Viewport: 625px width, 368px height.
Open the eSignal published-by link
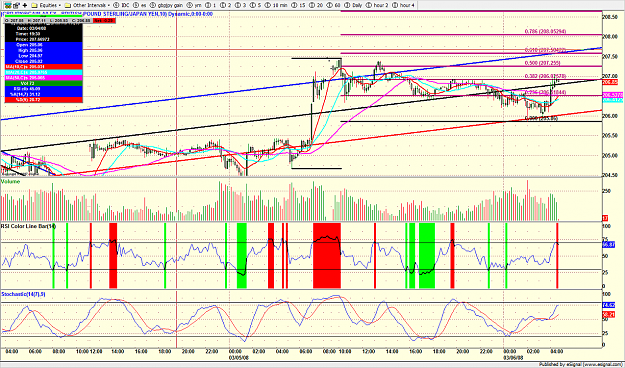point(581,364)
